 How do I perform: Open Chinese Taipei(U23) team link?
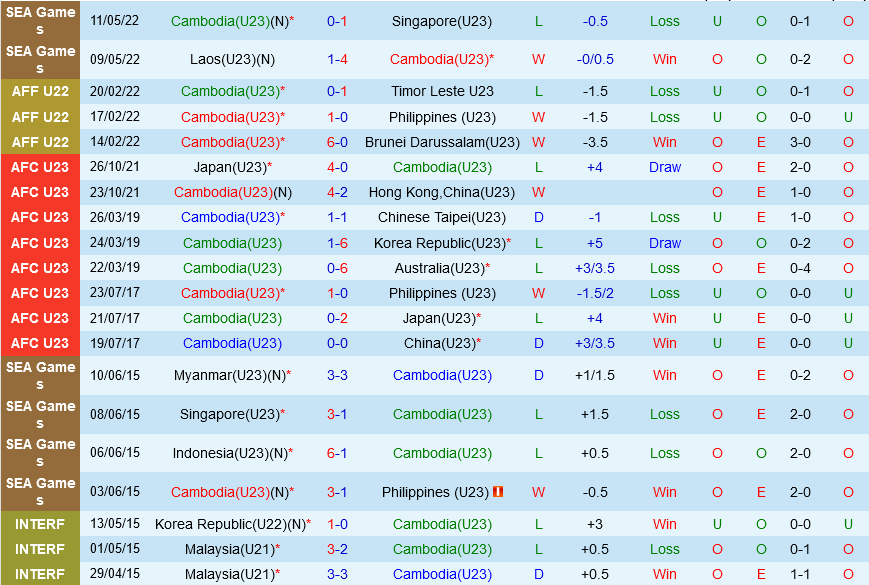click(442, 217)
